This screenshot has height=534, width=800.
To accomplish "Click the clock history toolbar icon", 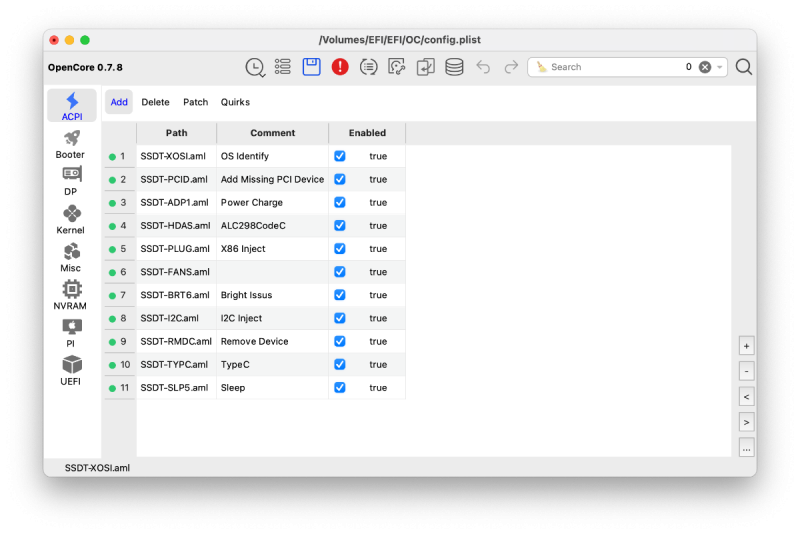I will coord(255,67).
